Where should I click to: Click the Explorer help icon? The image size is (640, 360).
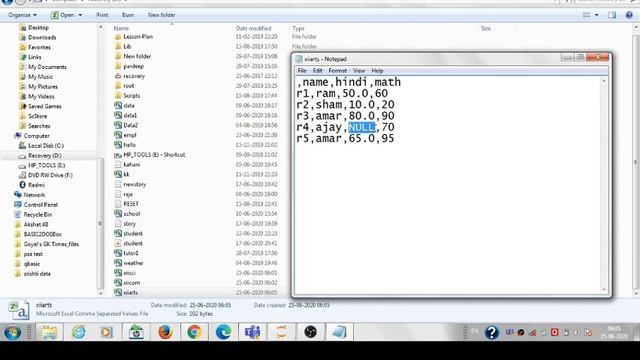click(x=629, y=15)
